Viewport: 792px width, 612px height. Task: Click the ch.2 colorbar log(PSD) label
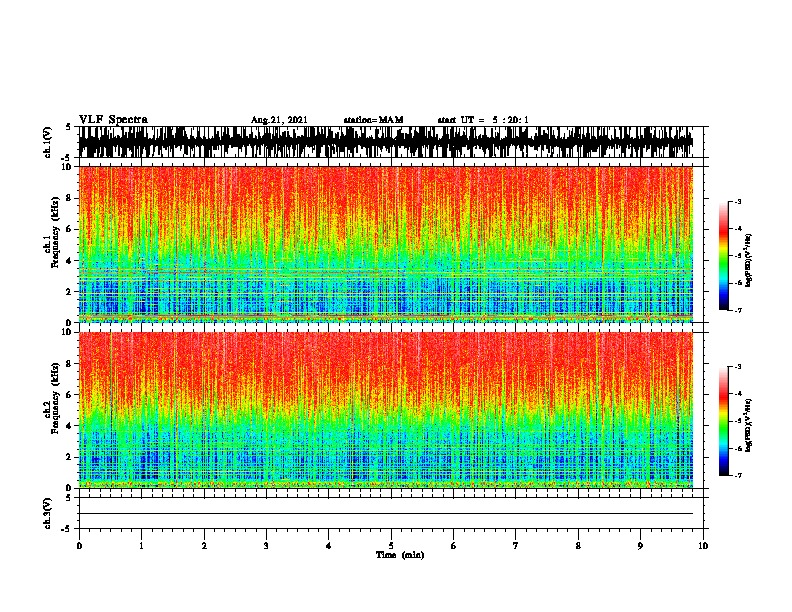(749, 425)
